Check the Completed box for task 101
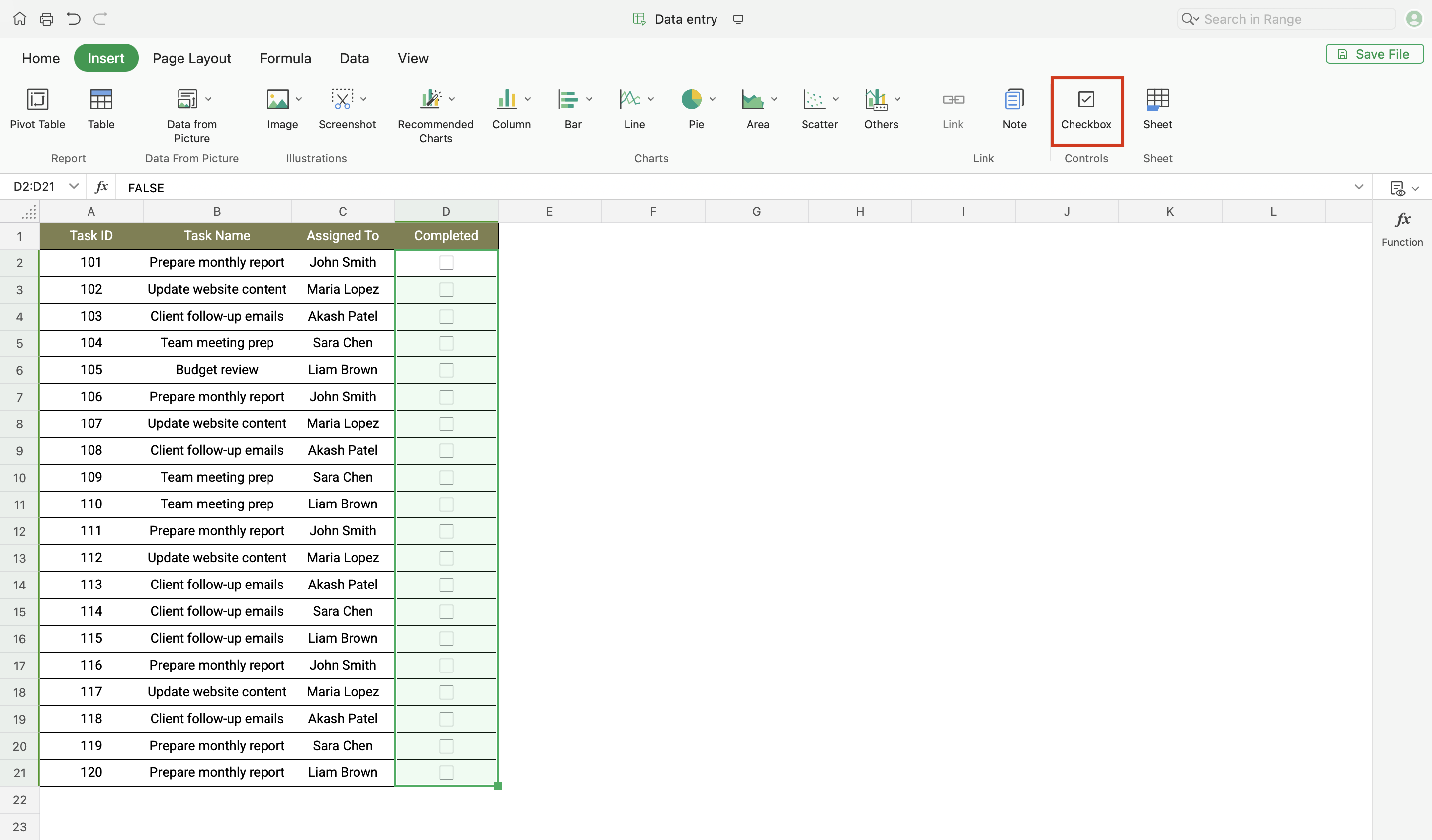This screenshot has height=840, width=1432. [x=447, y=263]
